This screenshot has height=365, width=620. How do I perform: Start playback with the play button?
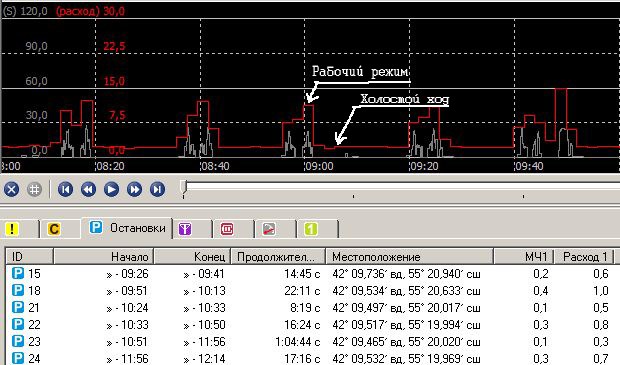(112, 189)
